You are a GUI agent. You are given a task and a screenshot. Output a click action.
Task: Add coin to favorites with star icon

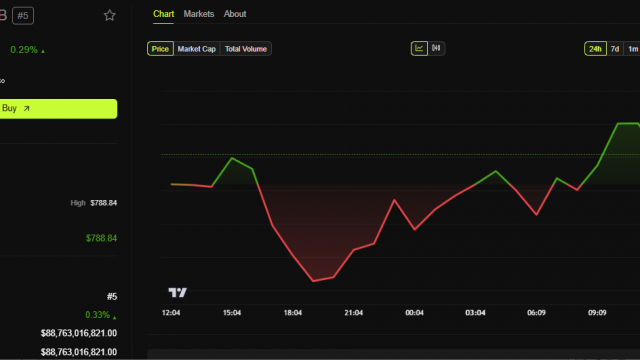coord(109,16)
